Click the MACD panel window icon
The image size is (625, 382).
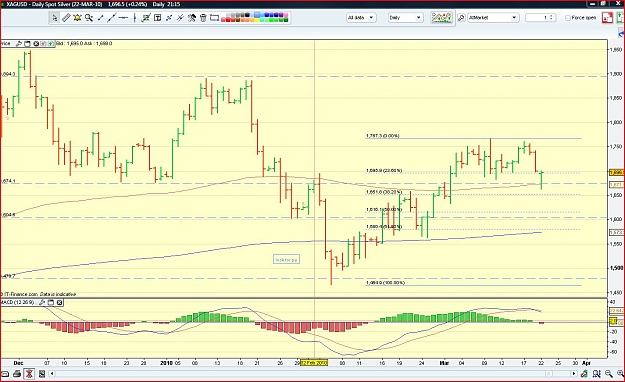(x=51, y=302)
